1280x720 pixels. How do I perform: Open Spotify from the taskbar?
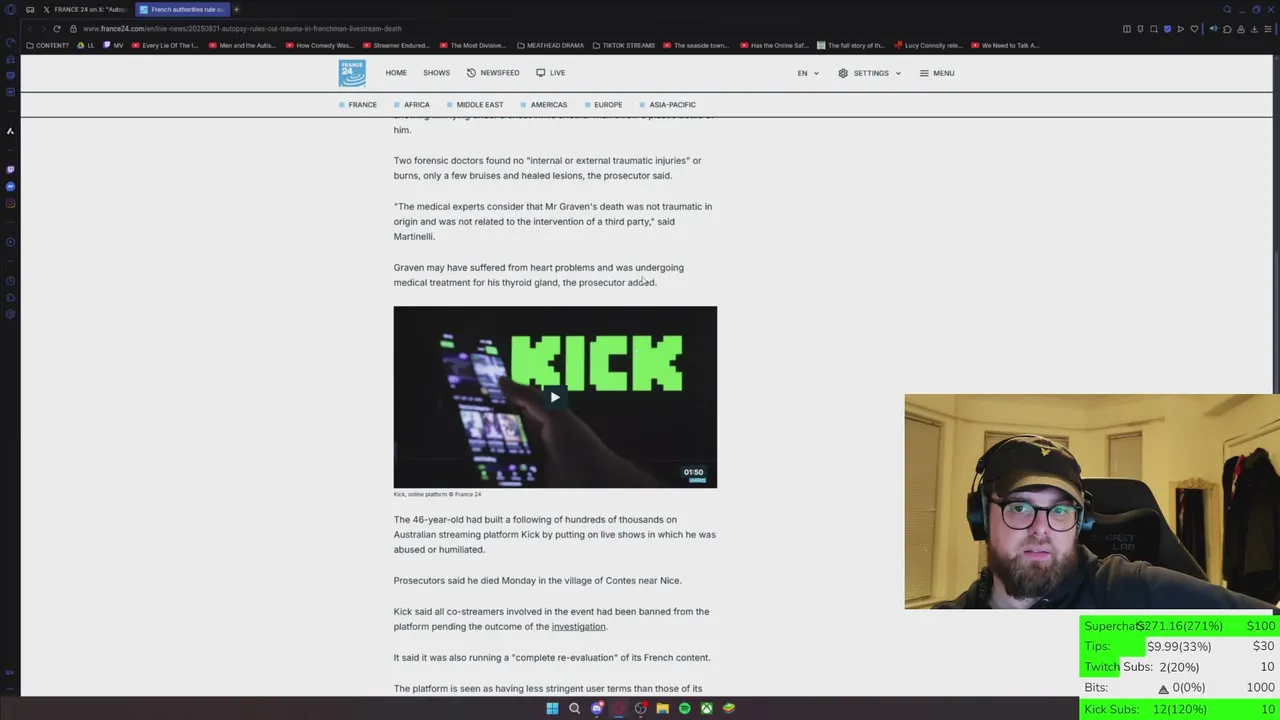pyautogui.click(x=684, y=708)
